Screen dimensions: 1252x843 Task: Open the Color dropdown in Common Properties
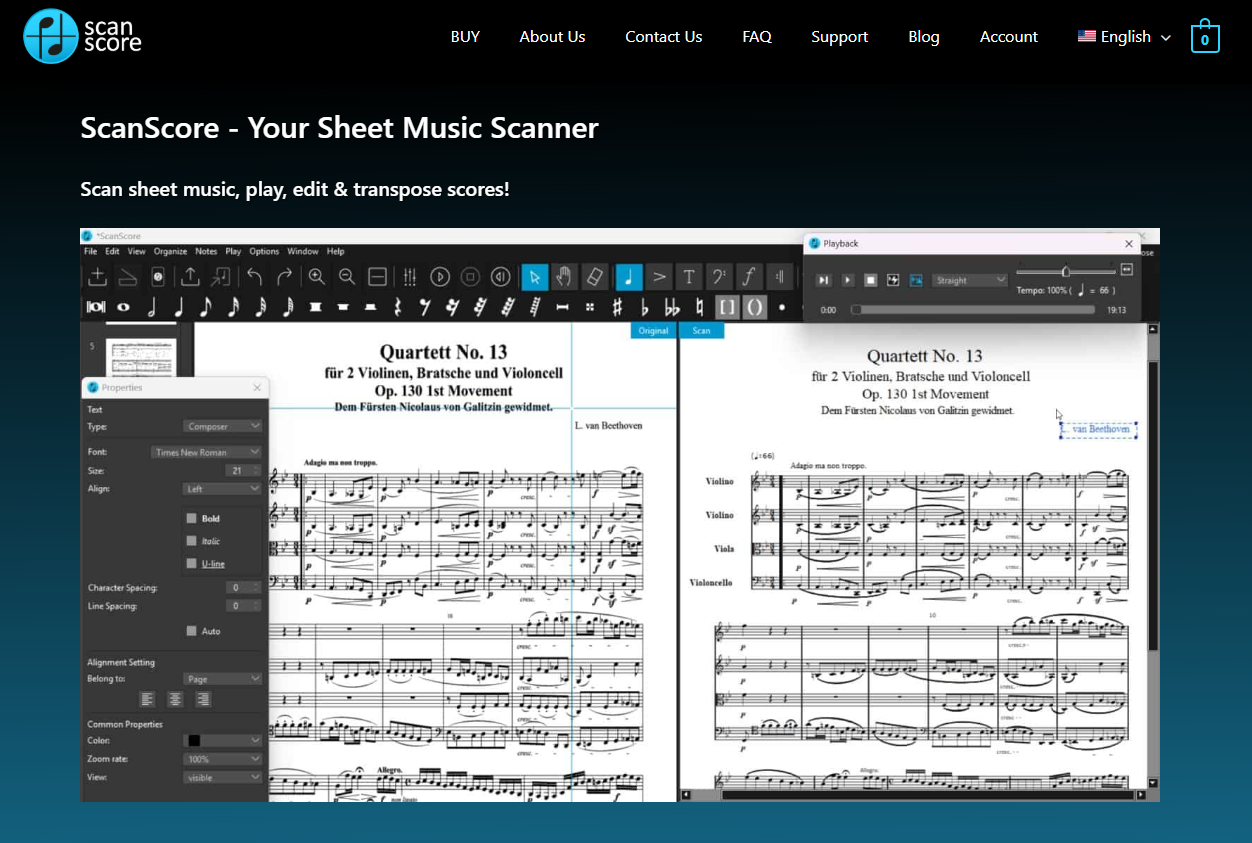click(222, 740)
